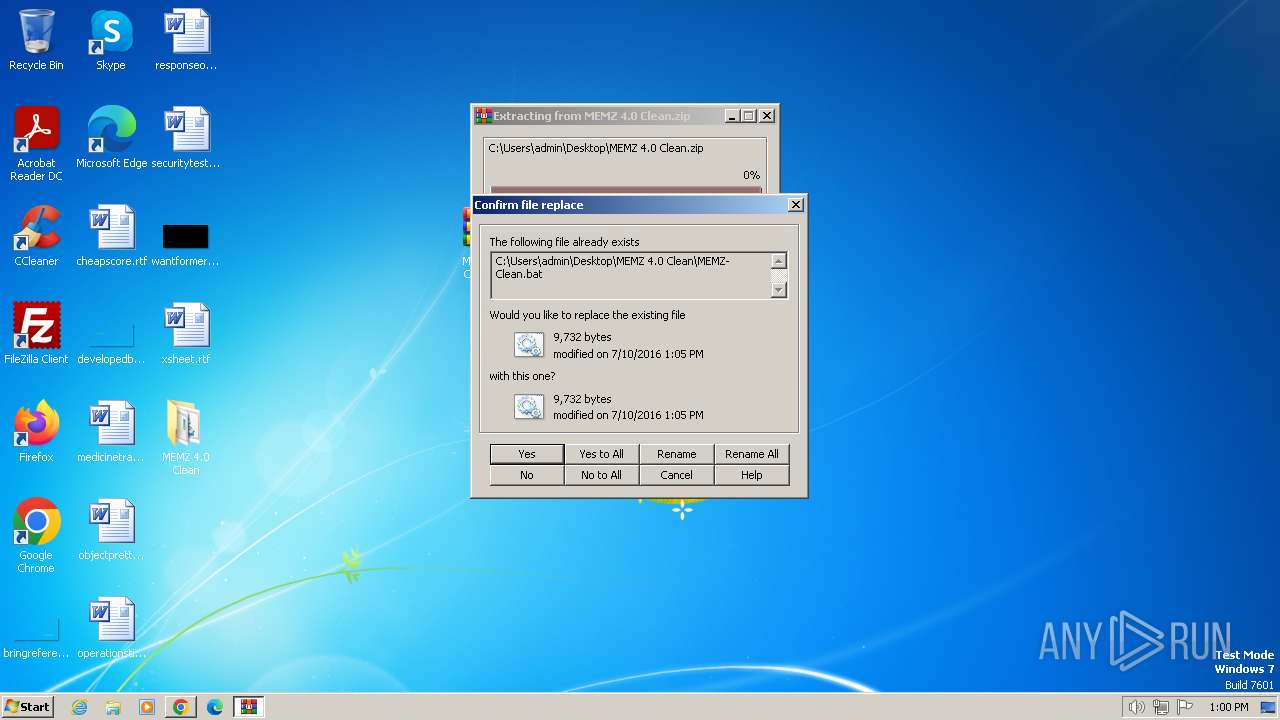The height and width of the screenshot is (720, 1280).
Task: Click the volume speaker tray icon
Action: click(1136, 707)
